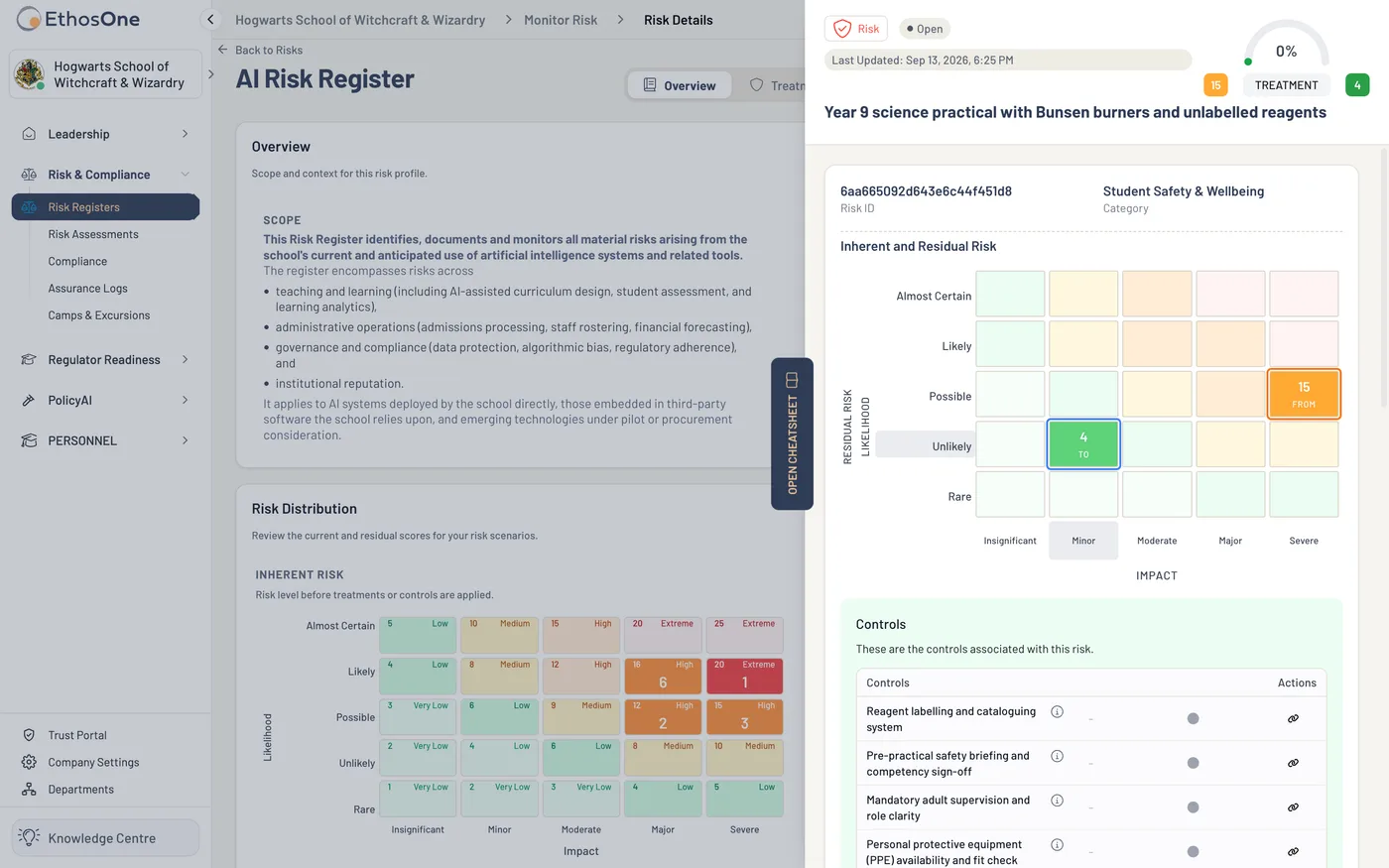Click the Risk & Compliance scales icon

click(29, 175)
